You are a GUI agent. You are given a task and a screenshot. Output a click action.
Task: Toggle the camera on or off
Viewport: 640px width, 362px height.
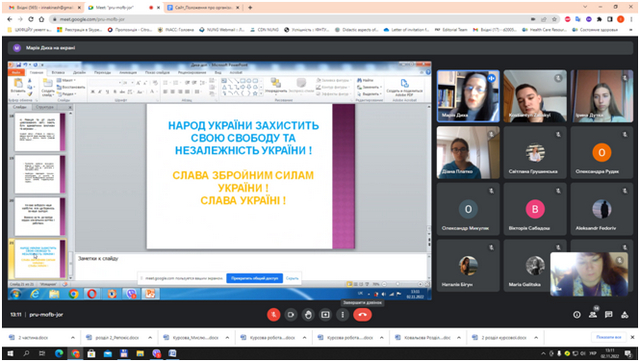coord(291,315)
